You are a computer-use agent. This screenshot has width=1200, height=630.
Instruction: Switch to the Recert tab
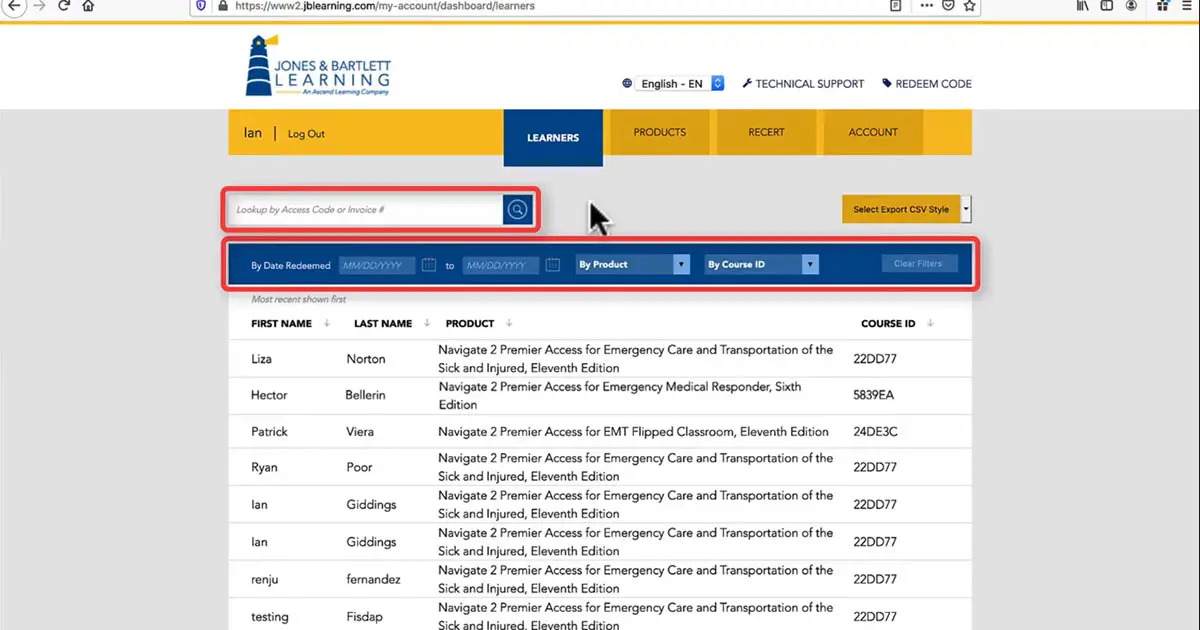click(766, 132)
